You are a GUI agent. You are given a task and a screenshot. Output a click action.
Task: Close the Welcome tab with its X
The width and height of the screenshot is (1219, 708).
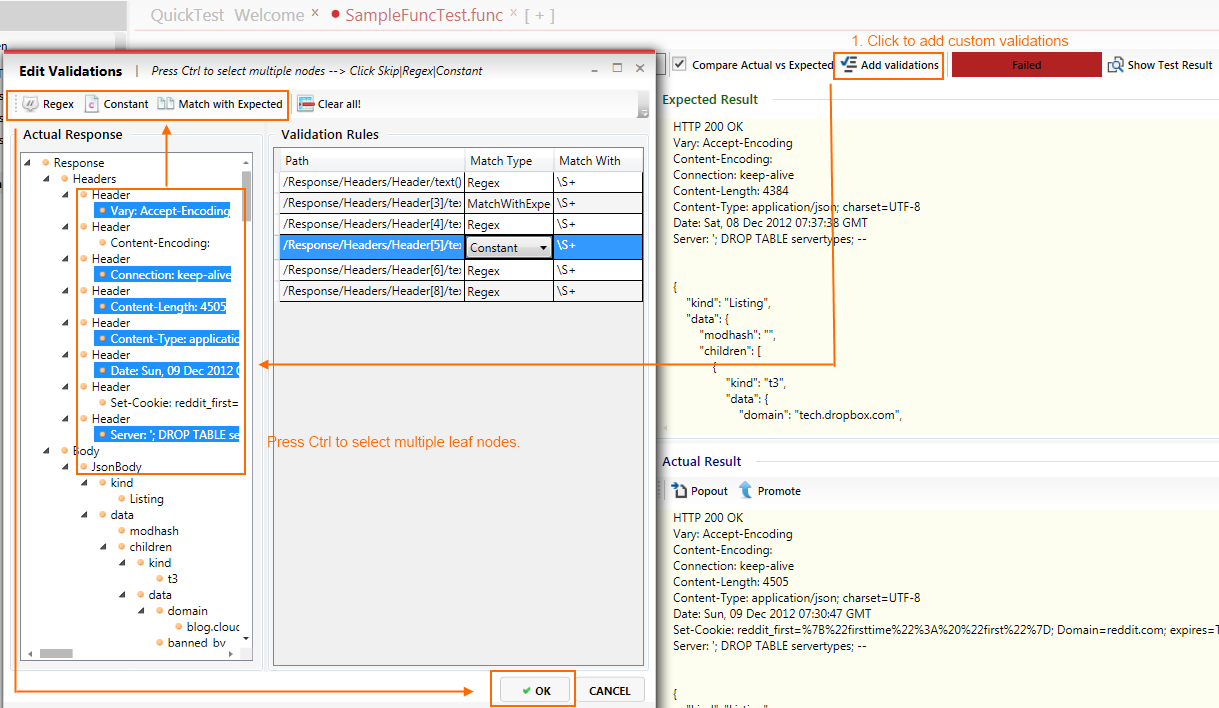[x=315, y=14]
